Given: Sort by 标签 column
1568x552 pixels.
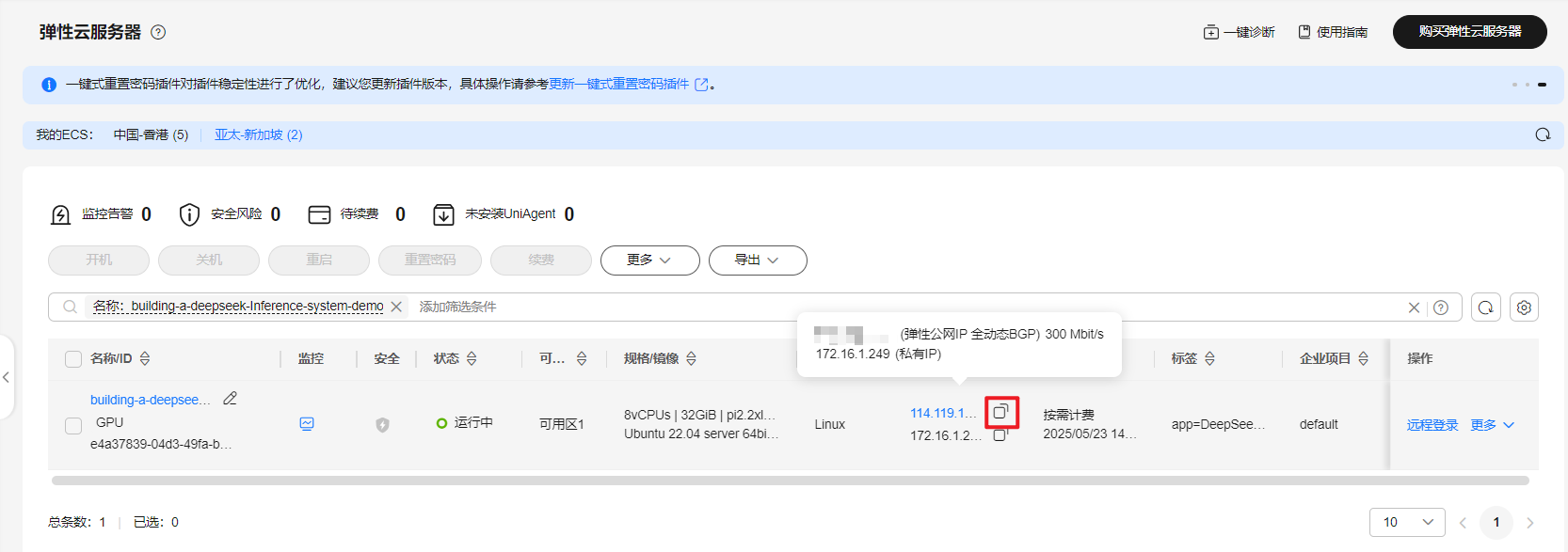Looking at the screenshot, I should tap(1210, 358).
